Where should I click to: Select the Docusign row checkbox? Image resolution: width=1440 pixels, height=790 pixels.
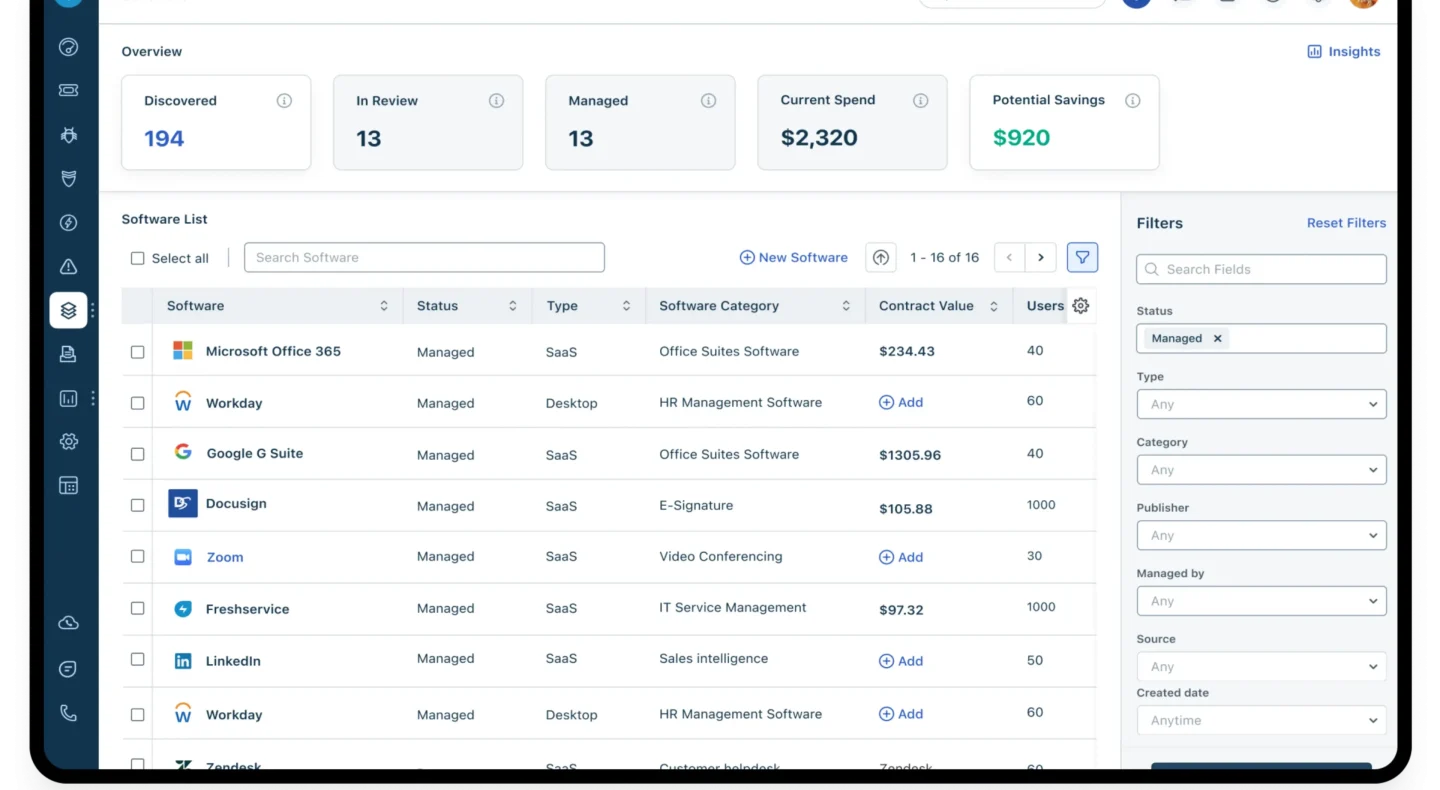138,506
